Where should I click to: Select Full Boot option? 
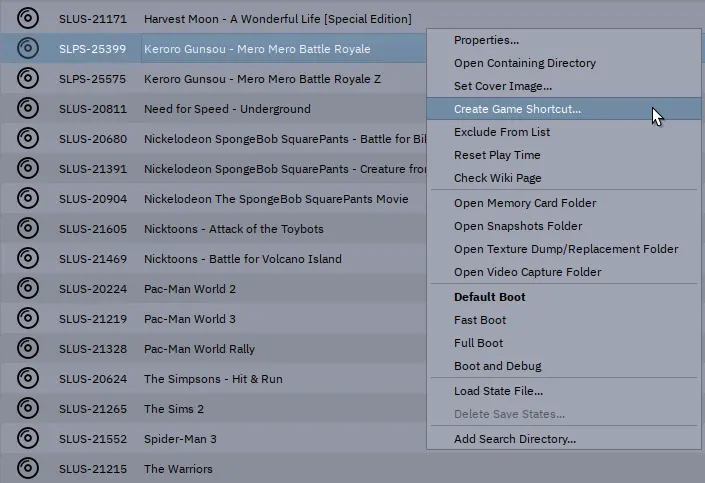pos(564,343)
